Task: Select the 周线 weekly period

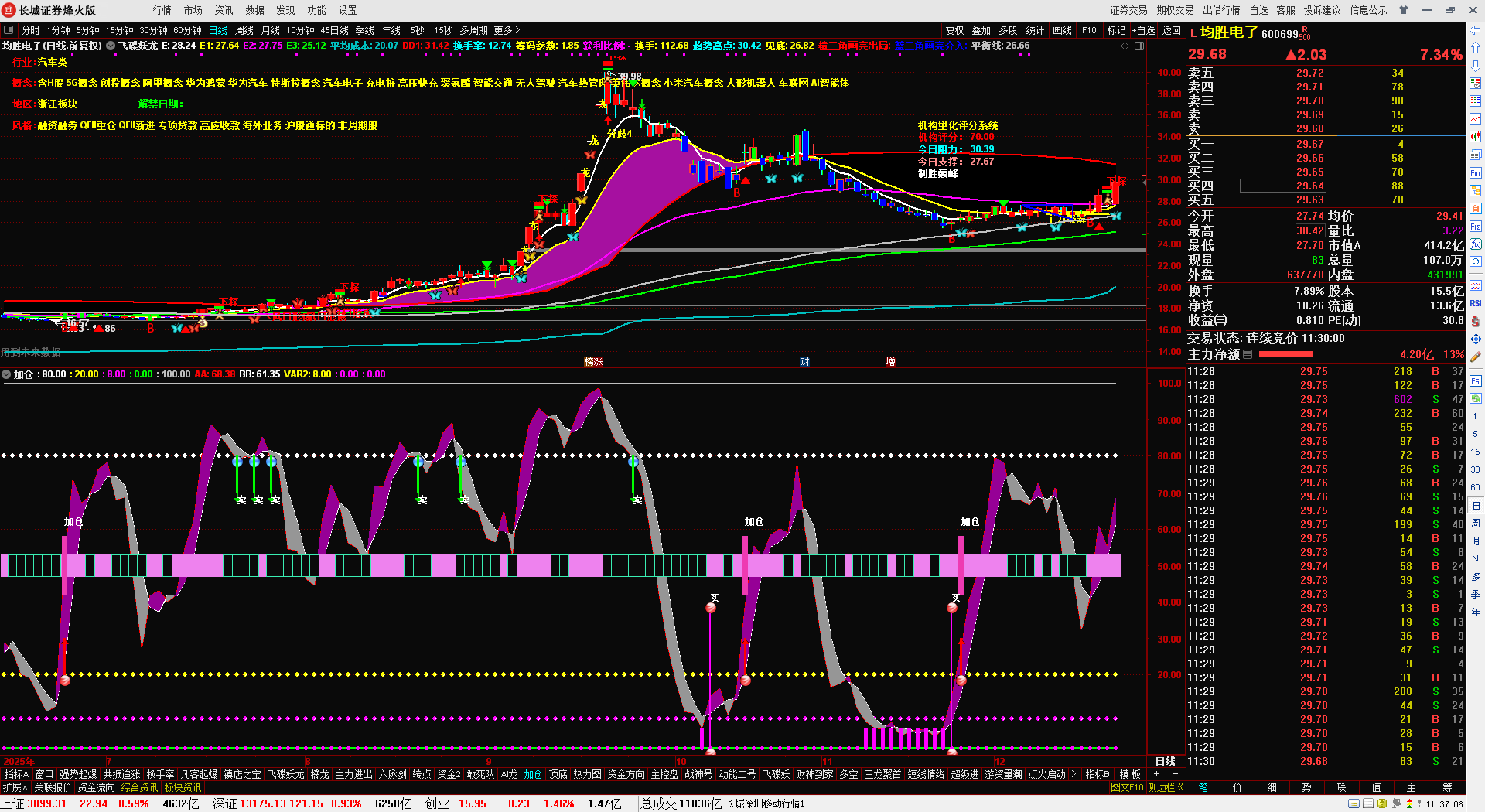Action: pyautogui.click(x=244, y=30)
